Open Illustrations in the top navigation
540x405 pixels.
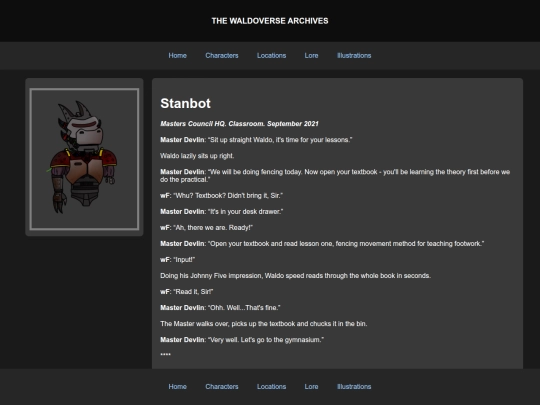[354, 55]
